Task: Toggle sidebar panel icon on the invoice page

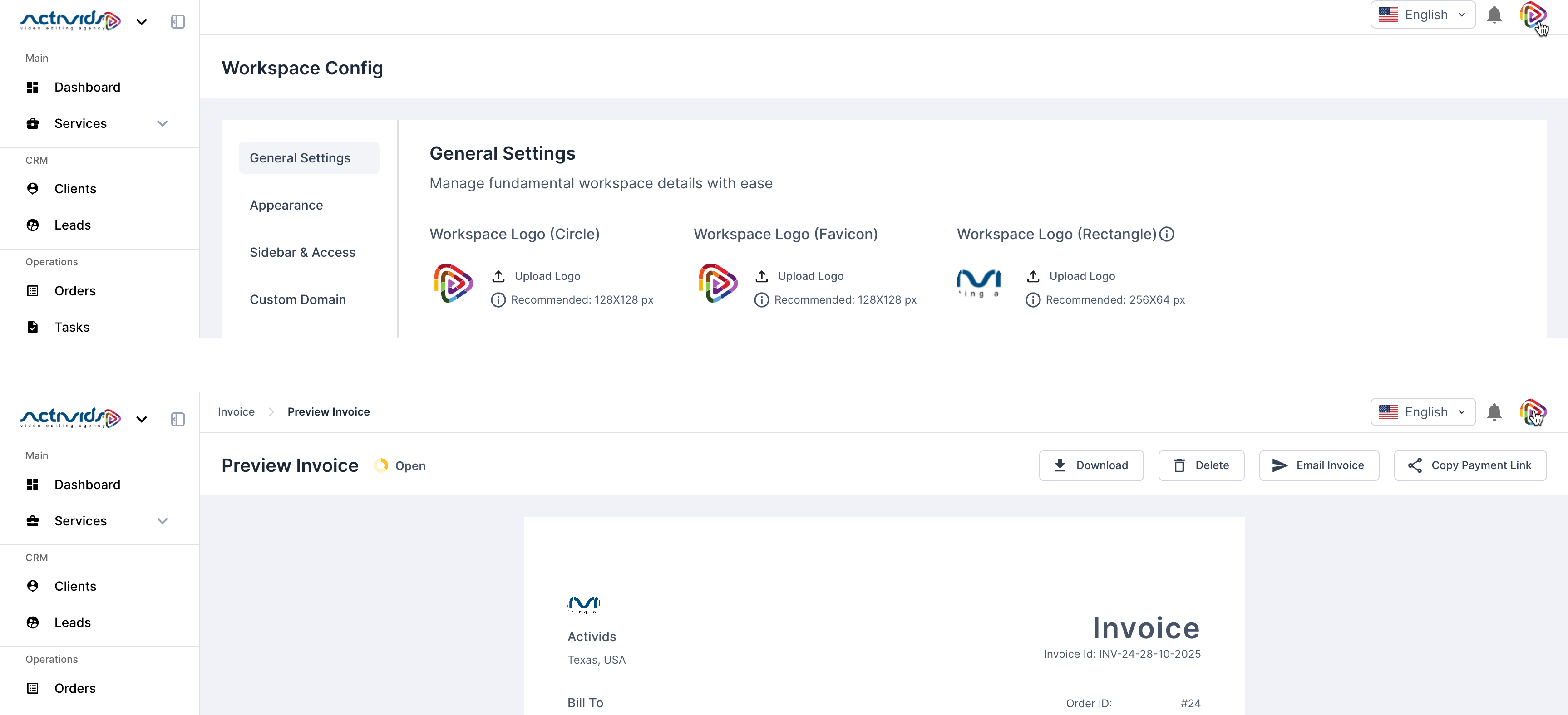Action: tap(178, 419)
